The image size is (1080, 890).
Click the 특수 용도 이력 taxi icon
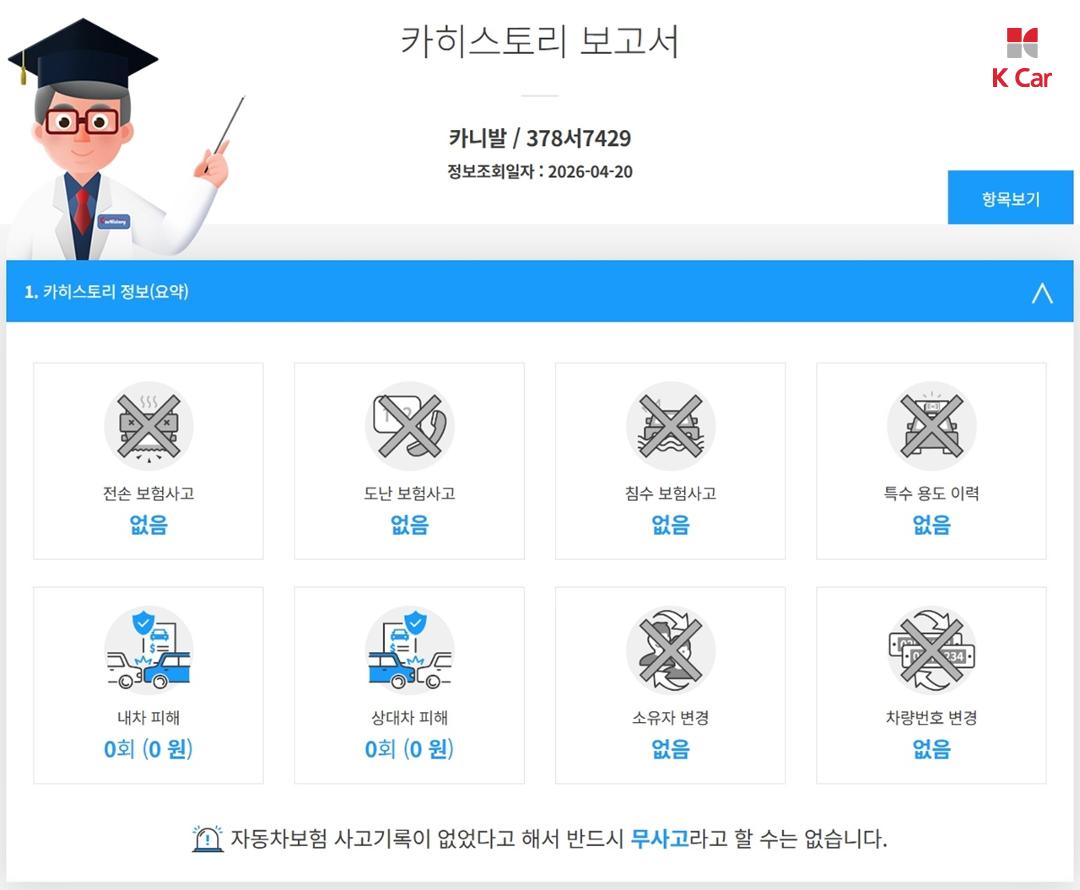pyautogui.click(x=931, y=426)
